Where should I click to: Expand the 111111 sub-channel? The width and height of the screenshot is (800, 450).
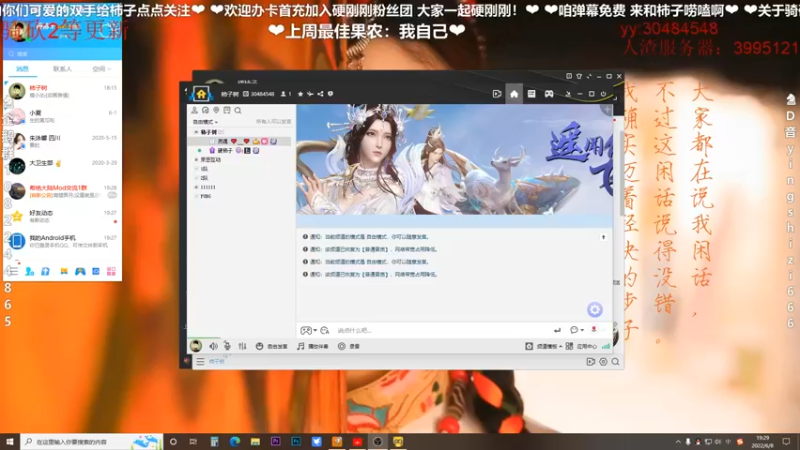196,187
